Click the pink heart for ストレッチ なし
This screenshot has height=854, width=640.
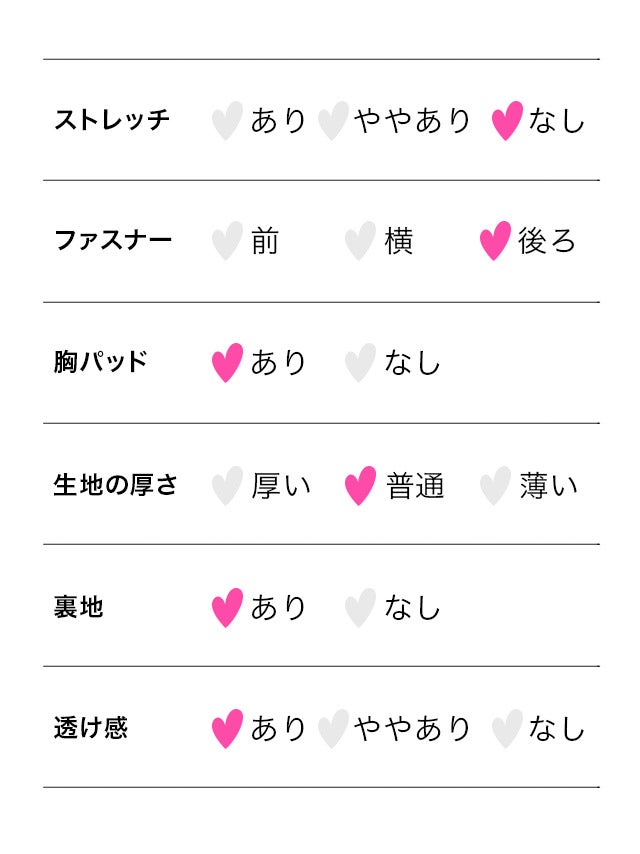[x=507, y=121]
